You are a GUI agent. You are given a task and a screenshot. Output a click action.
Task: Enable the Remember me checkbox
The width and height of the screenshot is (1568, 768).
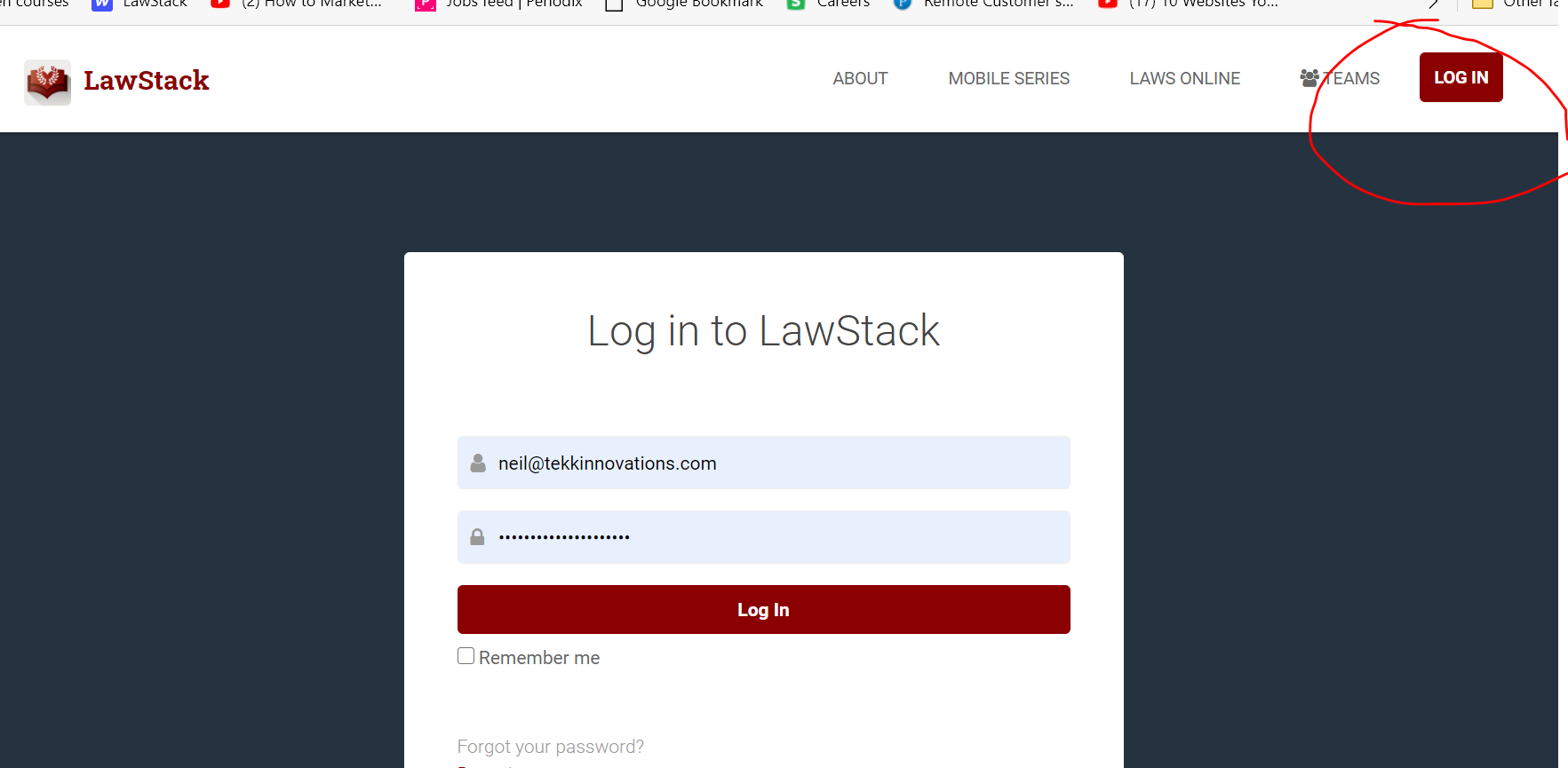pyautogui.click(x=466, y=656)
